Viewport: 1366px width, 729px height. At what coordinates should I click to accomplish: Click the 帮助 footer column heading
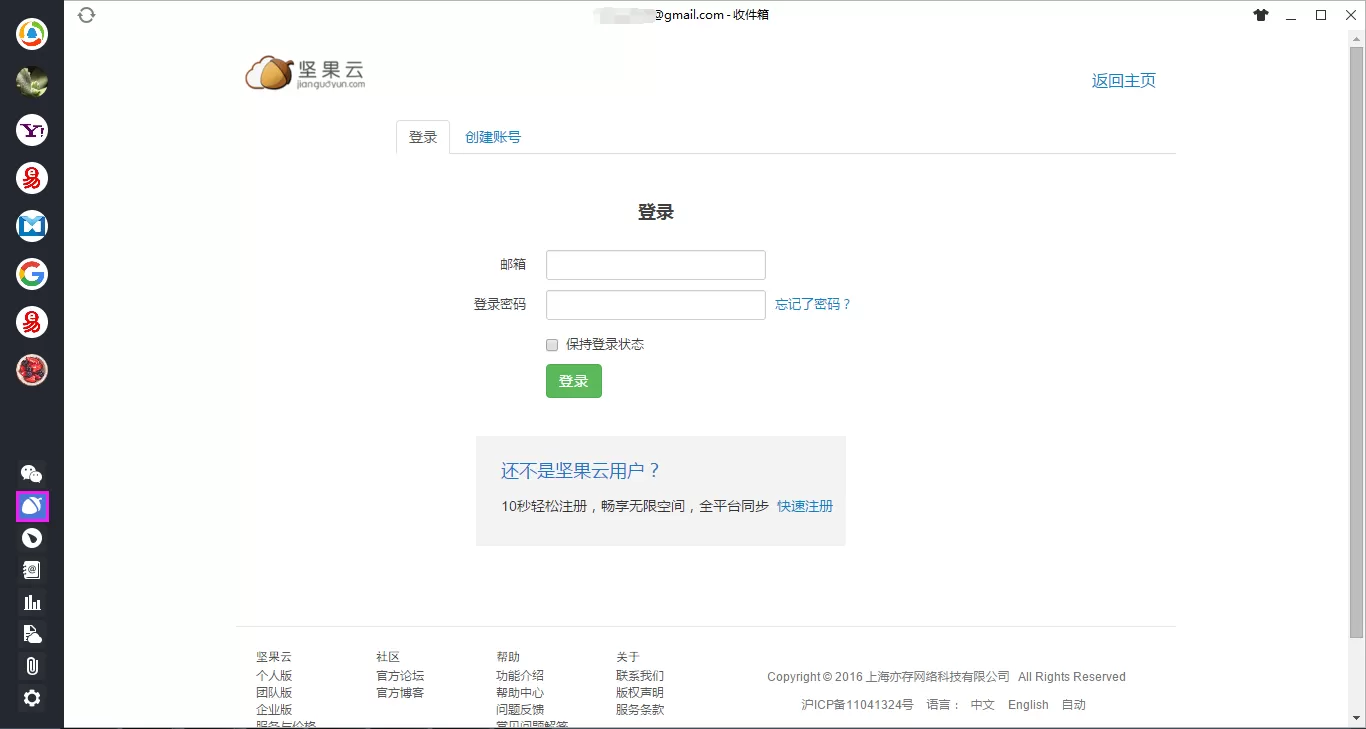coord(508,657)
